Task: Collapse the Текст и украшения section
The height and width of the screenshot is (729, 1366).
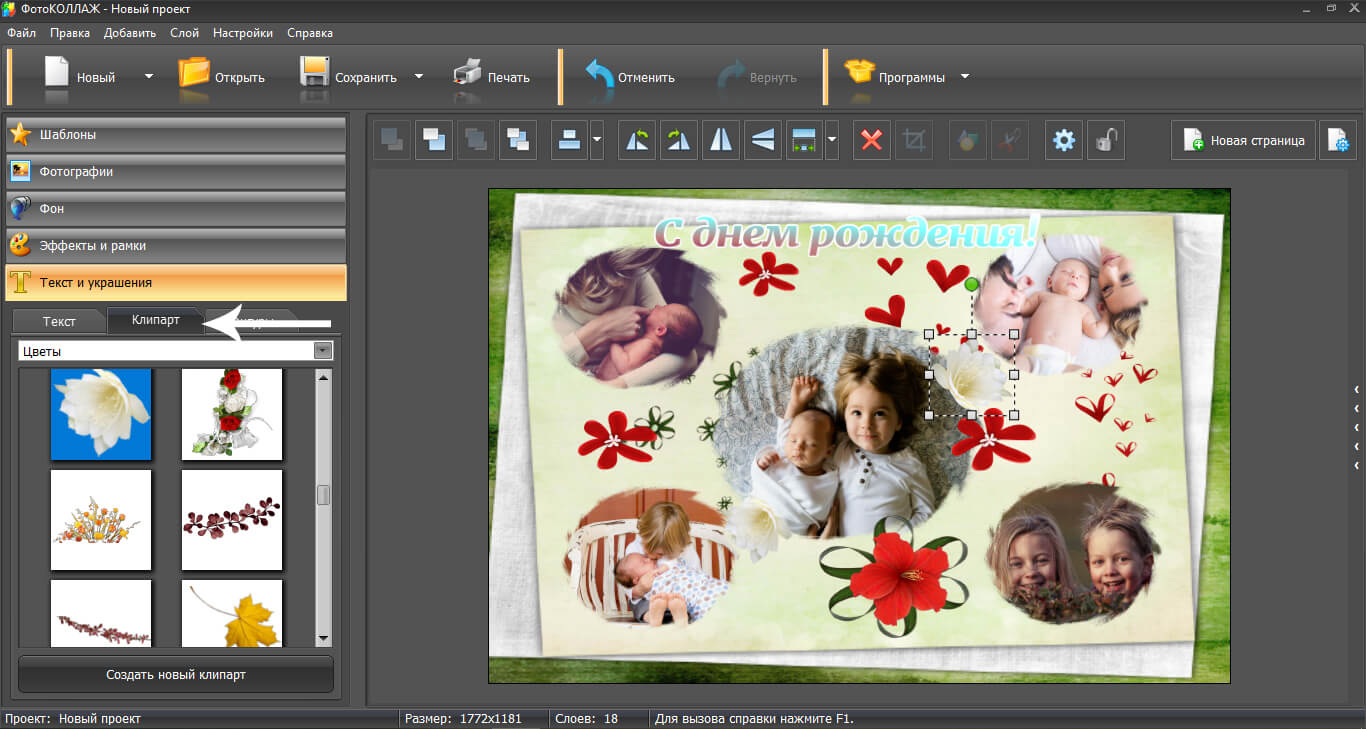Action: 176,282
